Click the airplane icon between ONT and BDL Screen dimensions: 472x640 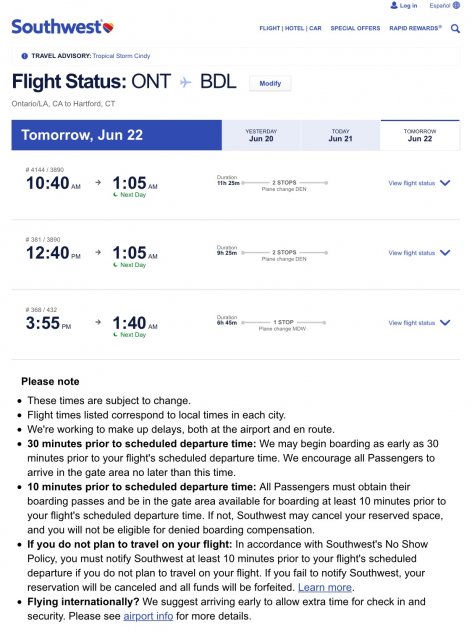coord(185,82)
